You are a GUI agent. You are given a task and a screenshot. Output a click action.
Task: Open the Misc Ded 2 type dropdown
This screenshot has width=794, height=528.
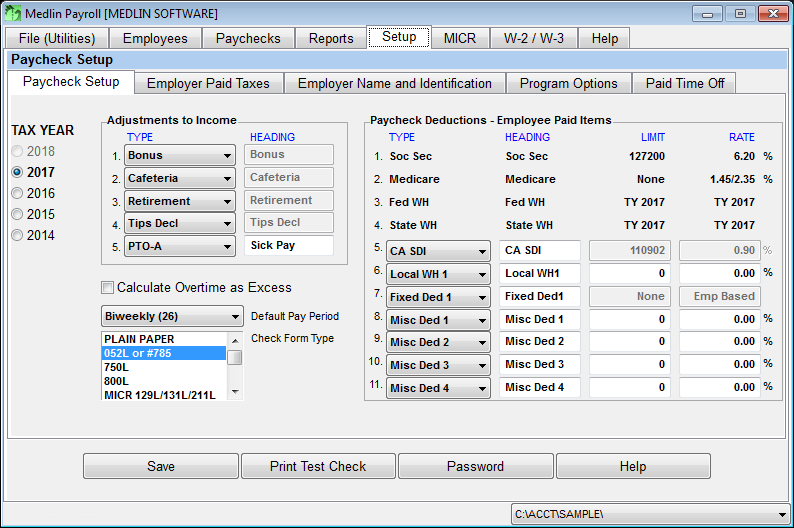438,342
